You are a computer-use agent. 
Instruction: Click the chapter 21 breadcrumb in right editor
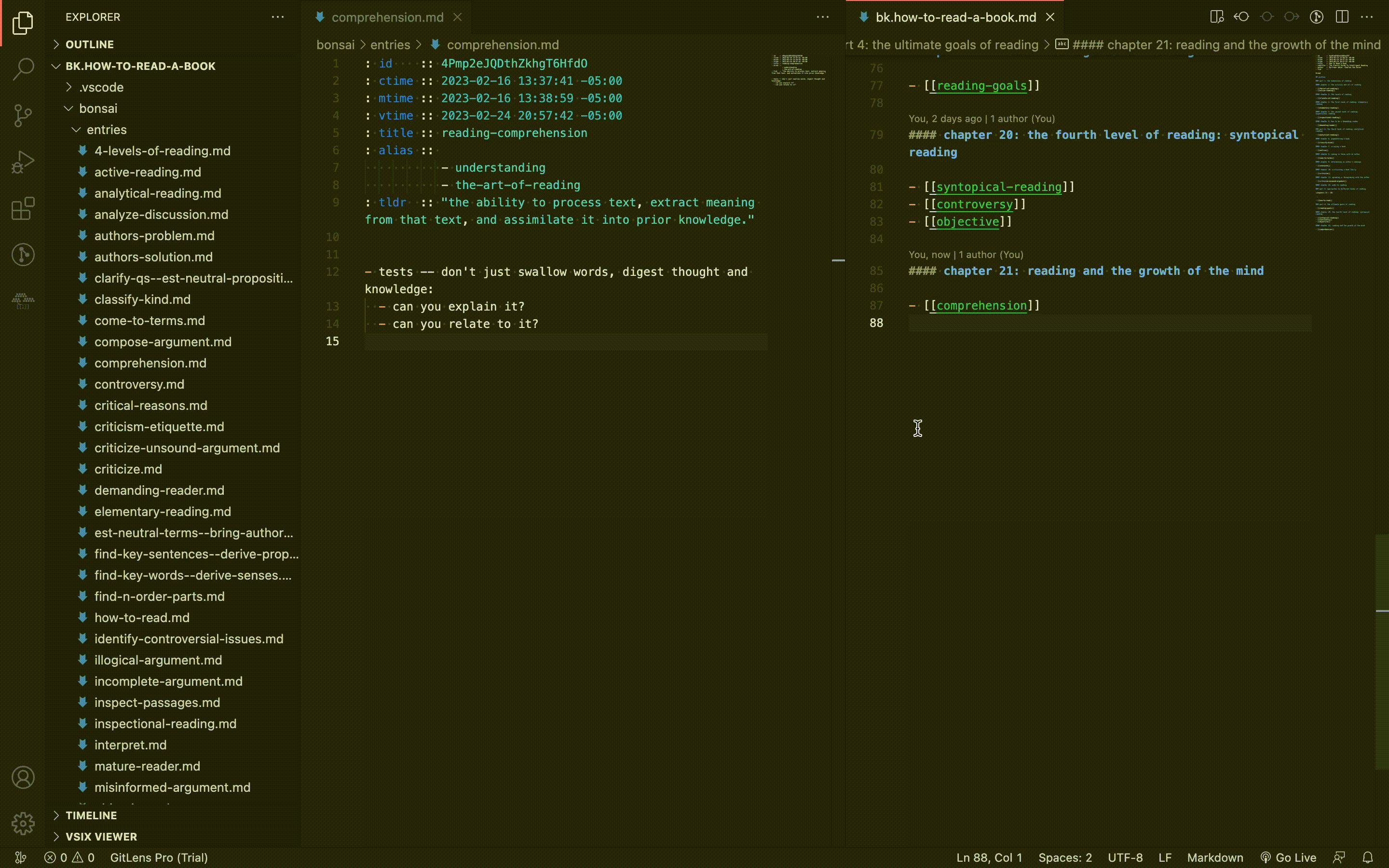point(1219,45)
